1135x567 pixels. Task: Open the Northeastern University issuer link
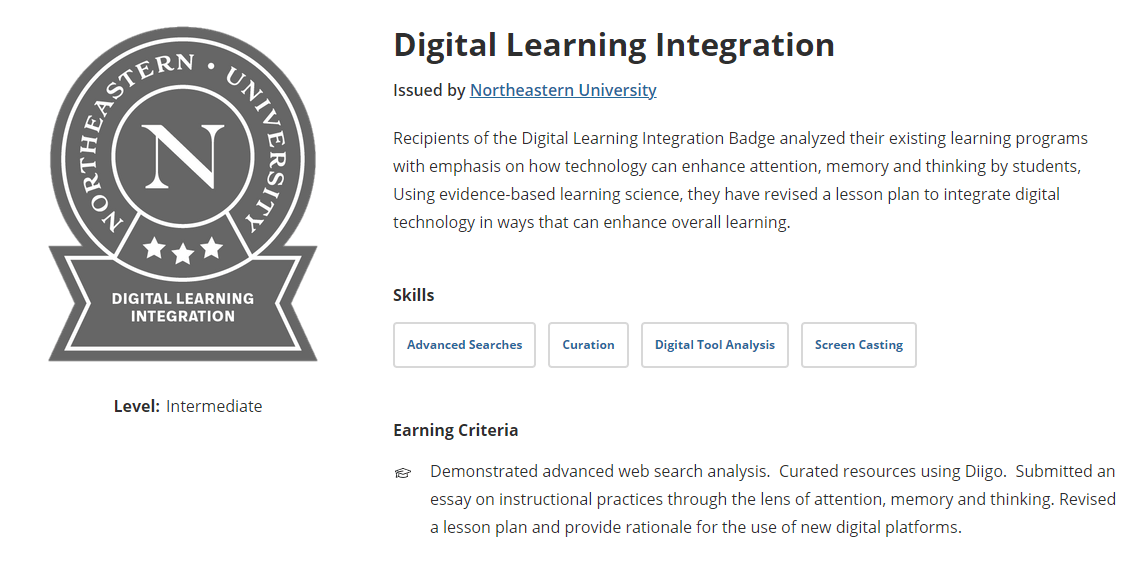click(x=563, y=90)
